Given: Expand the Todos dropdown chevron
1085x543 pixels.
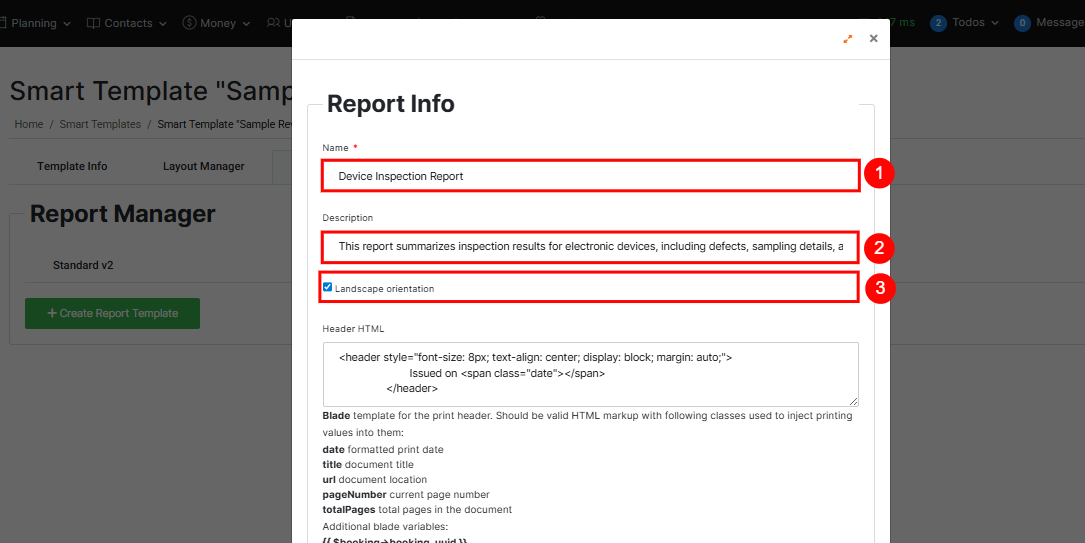Looking at the screenshot, I should point(995,23).
